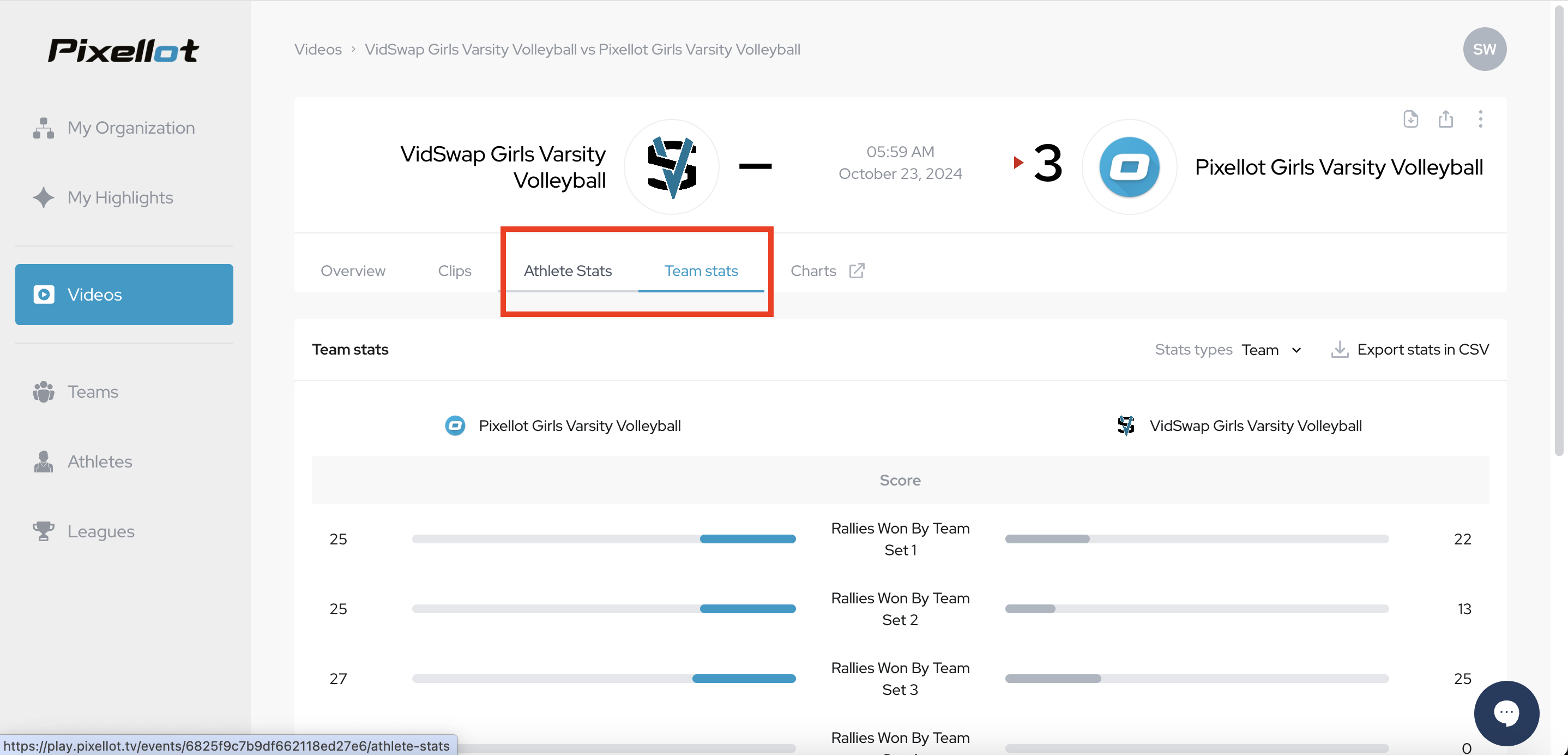Open the Athletes section
This screenshot has height=755, width=1568.
coord(124,462)
